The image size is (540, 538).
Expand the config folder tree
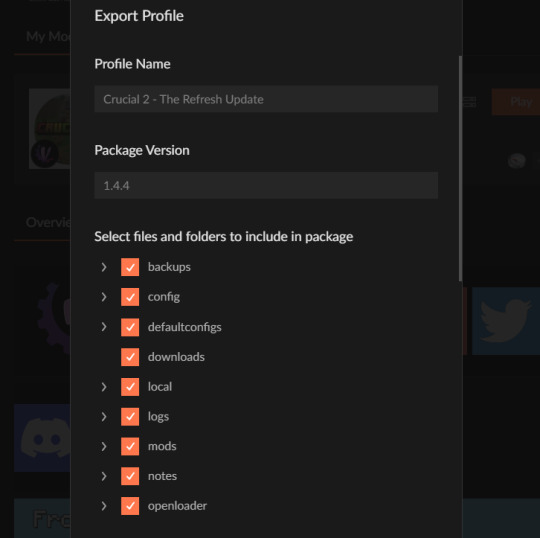pyautogui.click(x=104, y=297)
